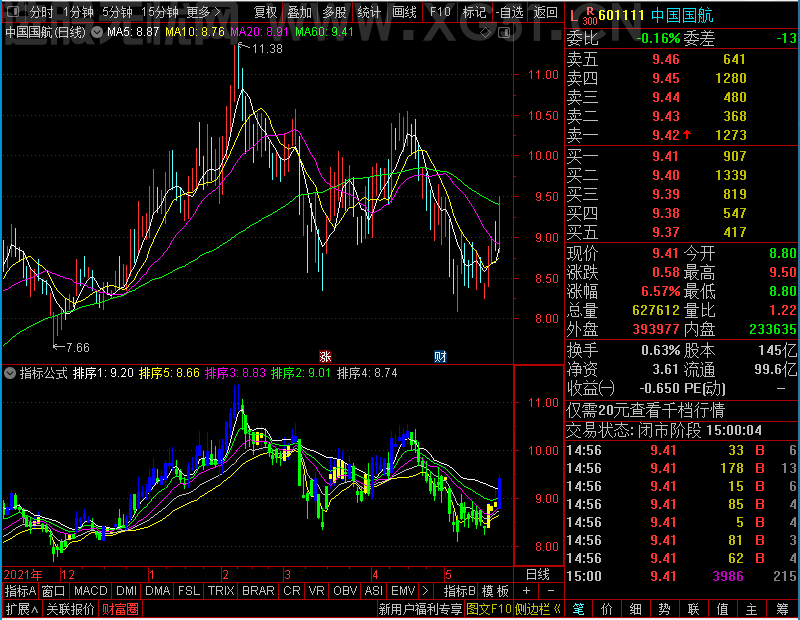This screenshot has width=800, height=620.
Task: Click the 标记 mark button
Action: (x=474, y=12)
